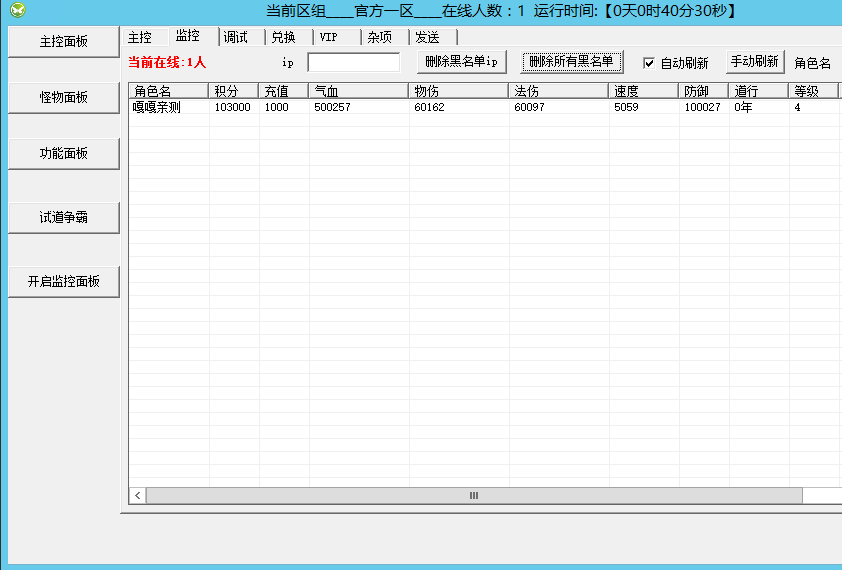This screenshot has height=570, width=842.
Task: Click the 开启监控面板 button
Action: [63, 282]
